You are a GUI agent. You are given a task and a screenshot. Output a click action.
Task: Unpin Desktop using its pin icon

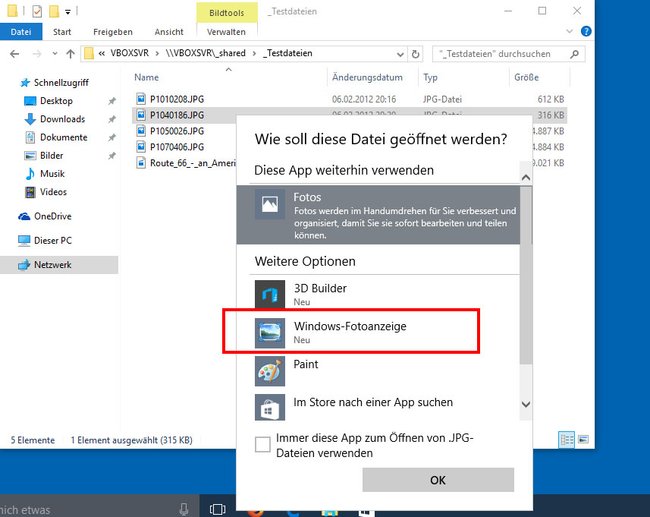[112, 101]
